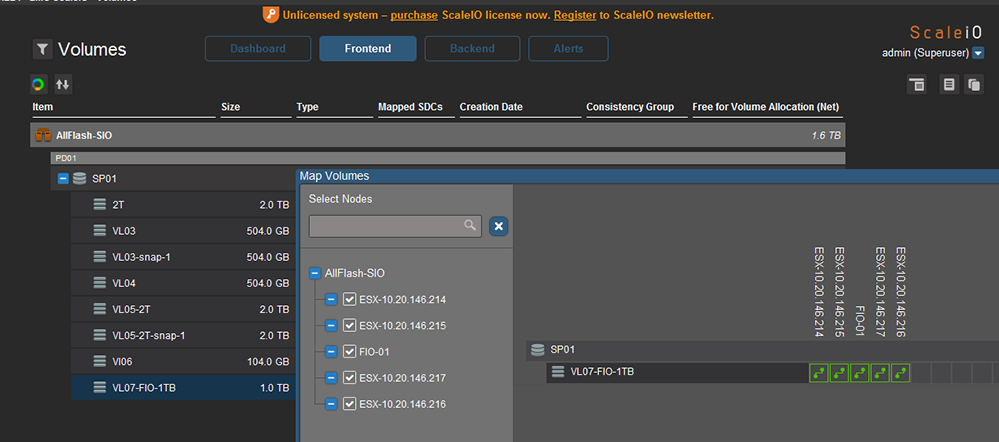Click the document list icon at top right
Image resolution: width=999 pixels, height=442 pixels.
pos(949,85)
